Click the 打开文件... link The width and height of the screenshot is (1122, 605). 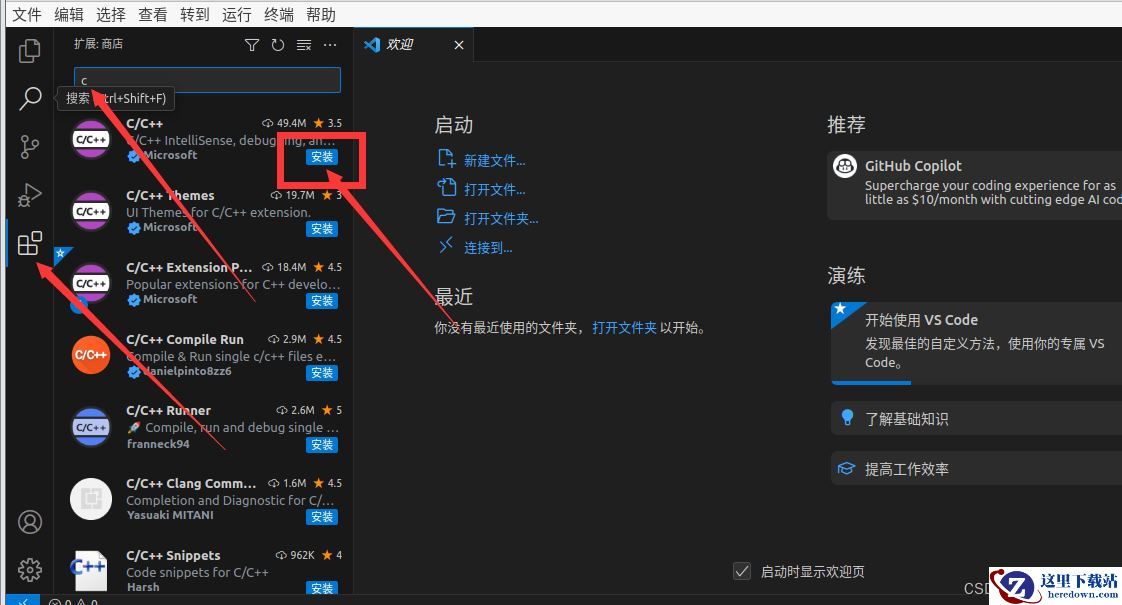pos(494,190)
